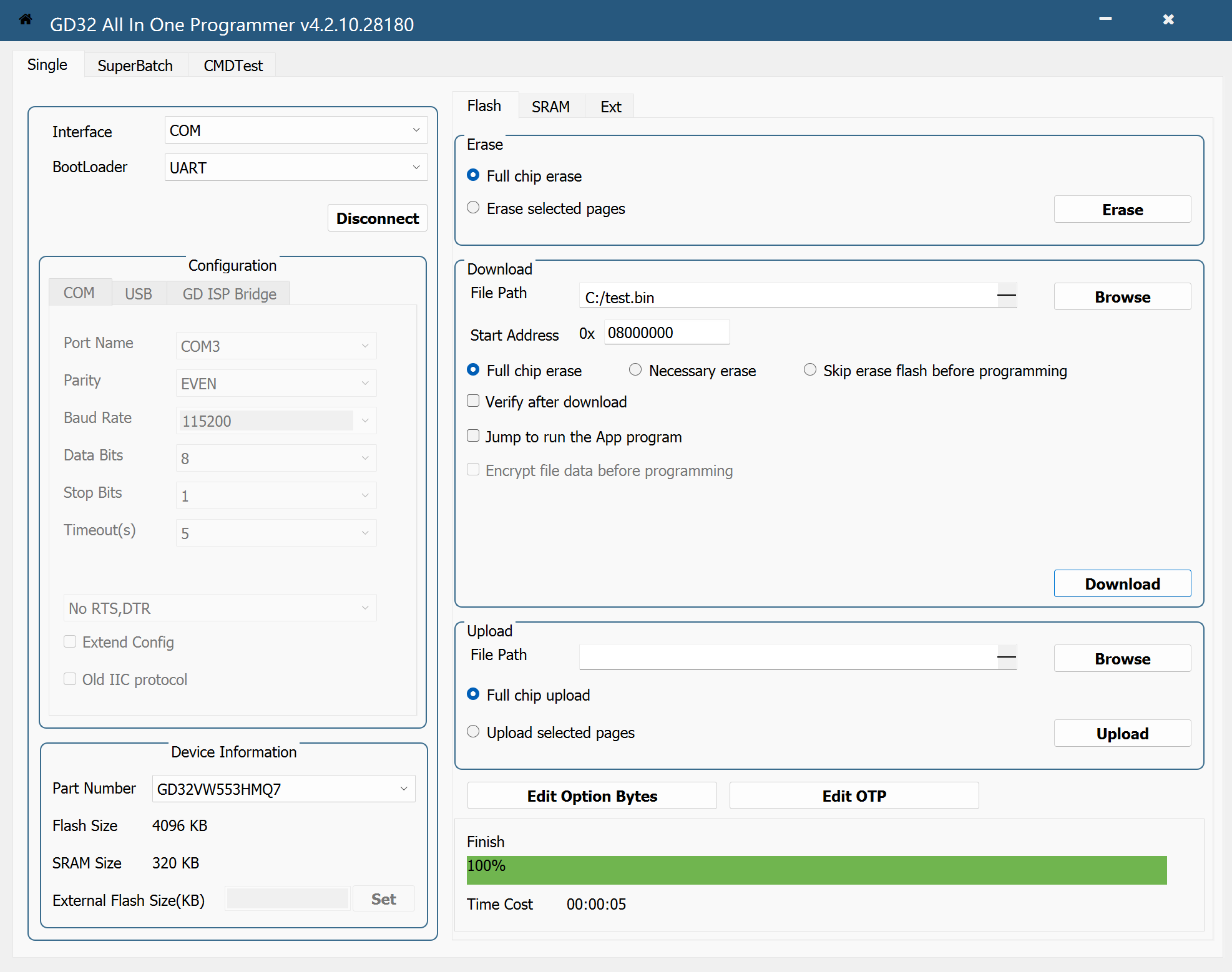Click the Start Address input field
The width and height of the screenshot is (1232, 972).
tap(666, 333)
